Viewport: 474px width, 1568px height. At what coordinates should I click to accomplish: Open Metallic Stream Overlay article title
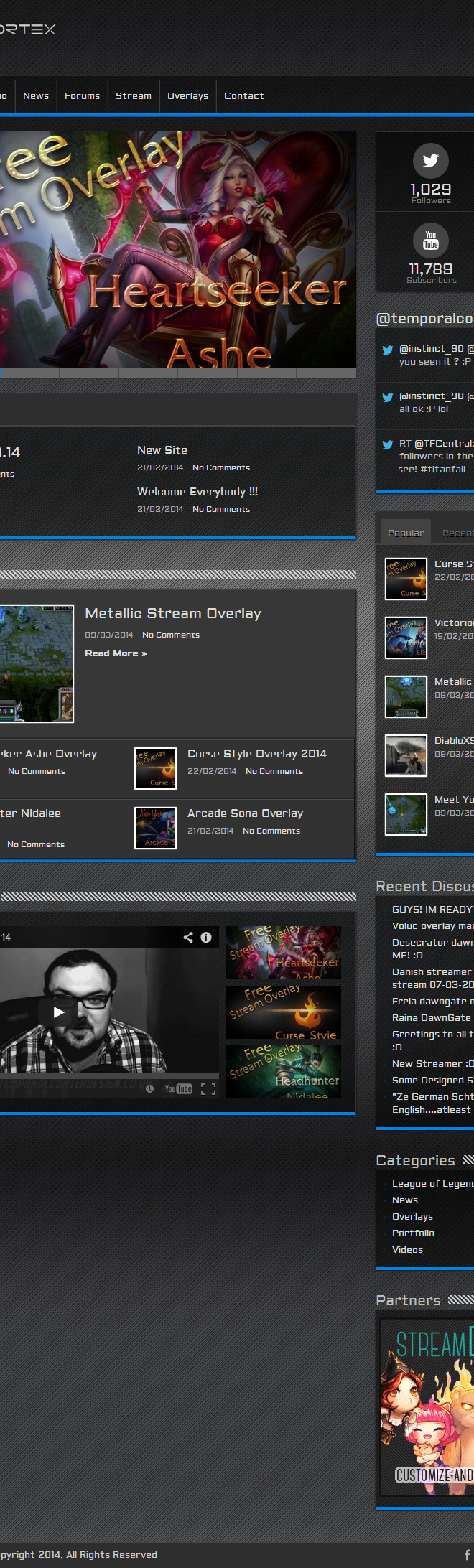tap(173, 614)
